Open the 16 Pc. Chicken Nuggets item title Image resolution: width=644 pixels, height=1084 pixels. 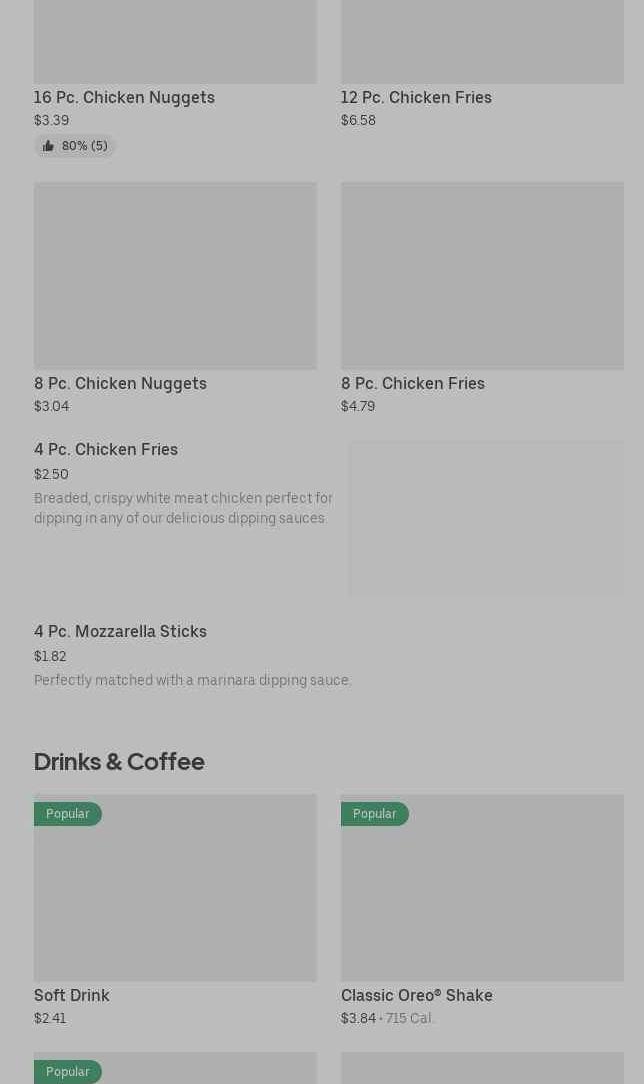point(124,97)
